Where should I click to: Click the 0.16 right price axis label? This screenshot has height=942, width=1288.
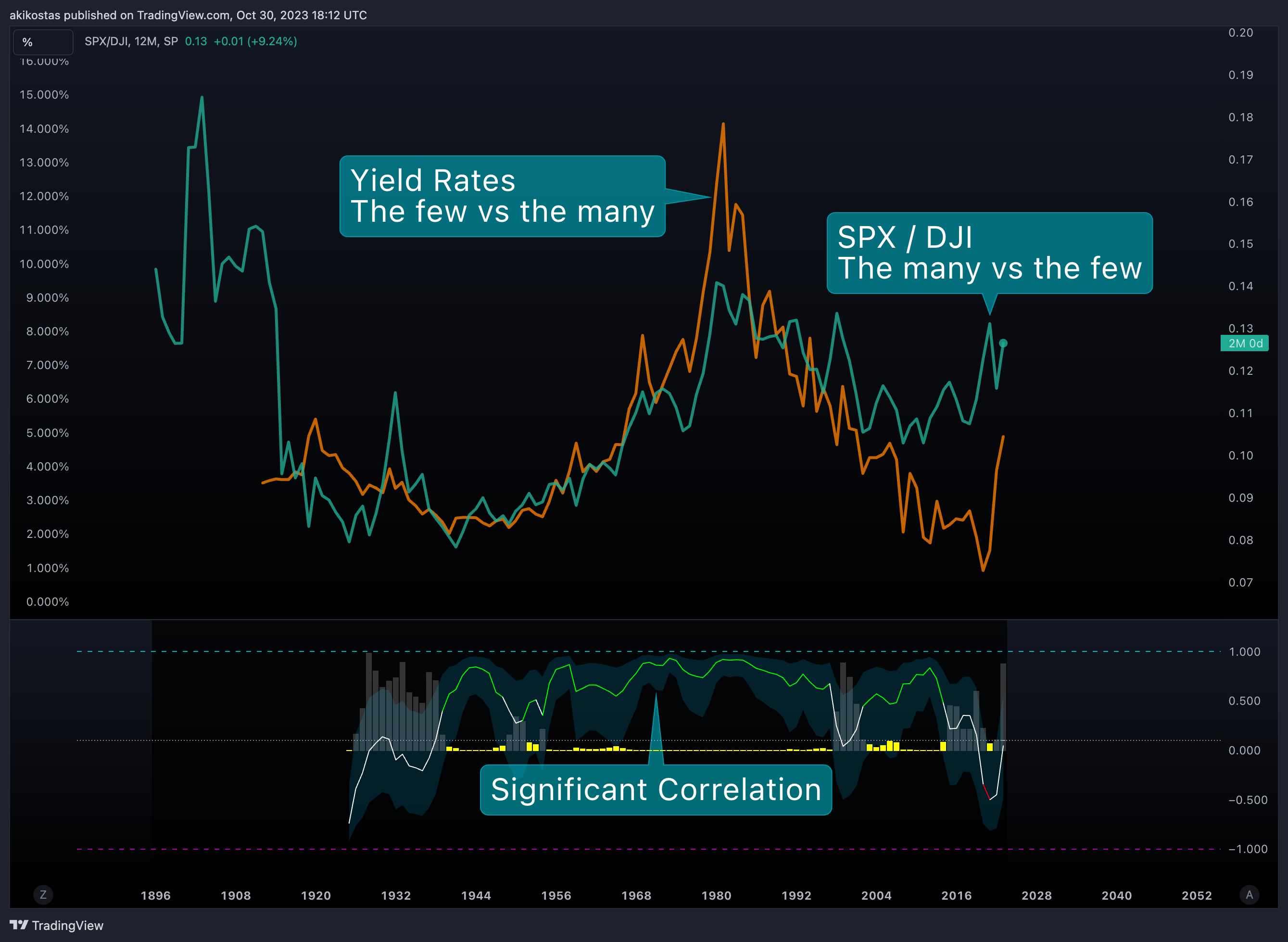pyautogui.click(x=1241, y=202)
